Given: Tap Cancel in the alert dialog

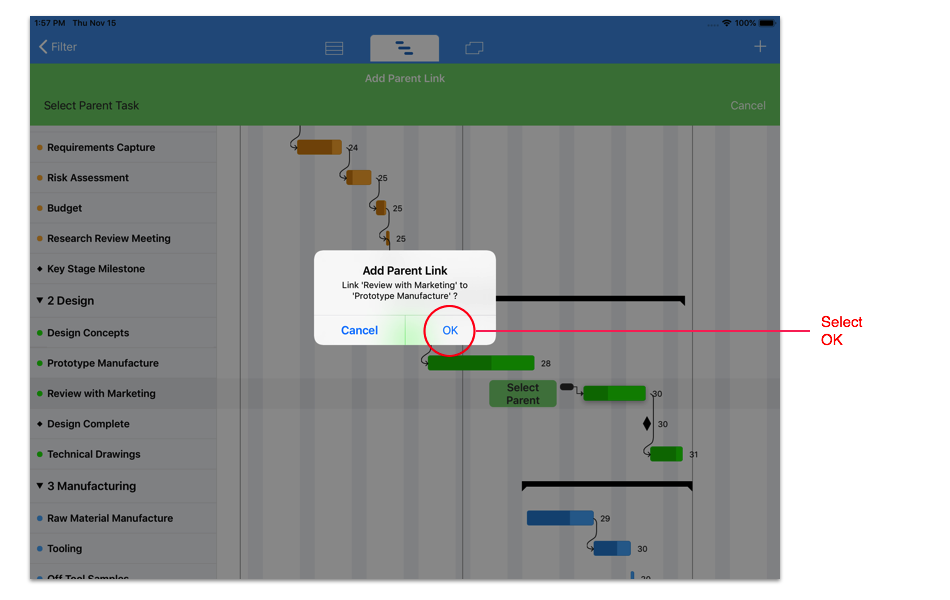Looking at the screenshot, I should (359, 330).
